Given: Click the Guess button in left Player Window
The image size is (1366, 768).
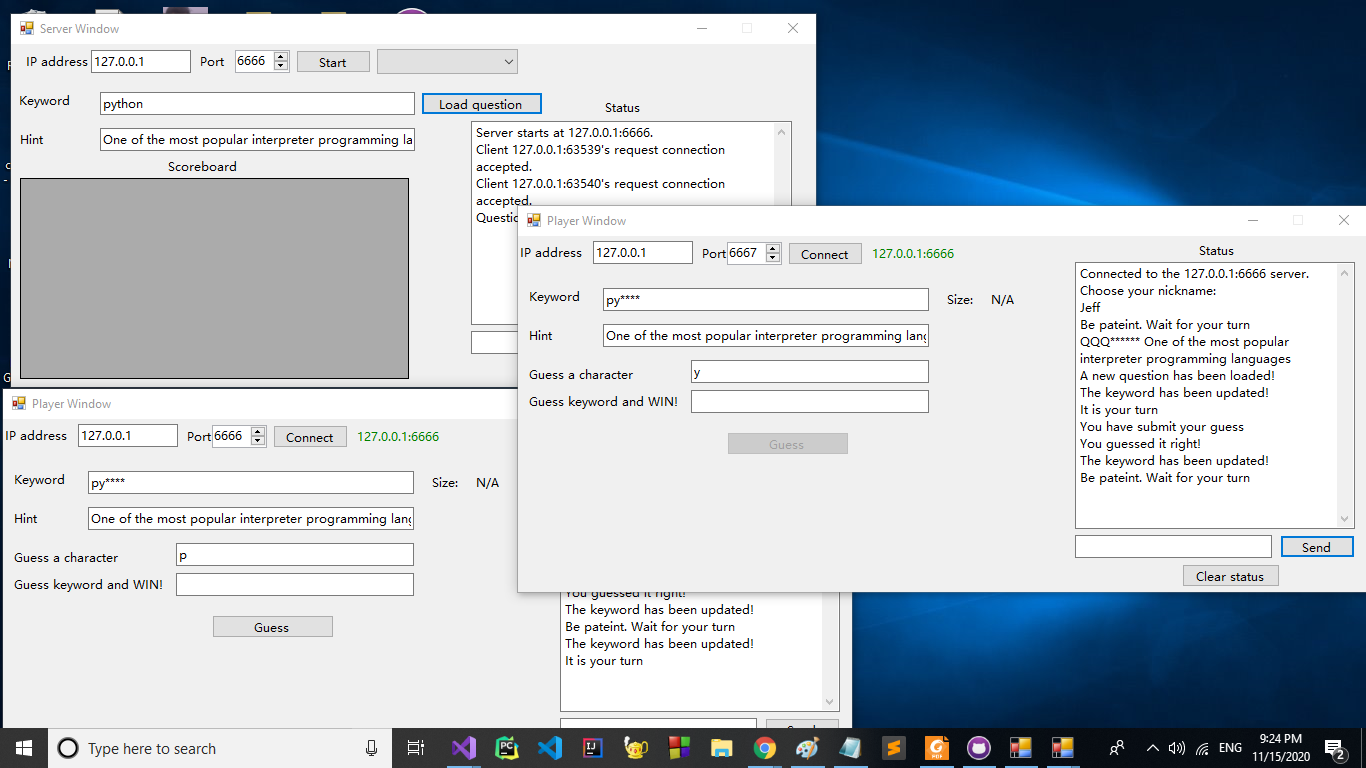Looking at the screenshot, I should click(272, 627).
